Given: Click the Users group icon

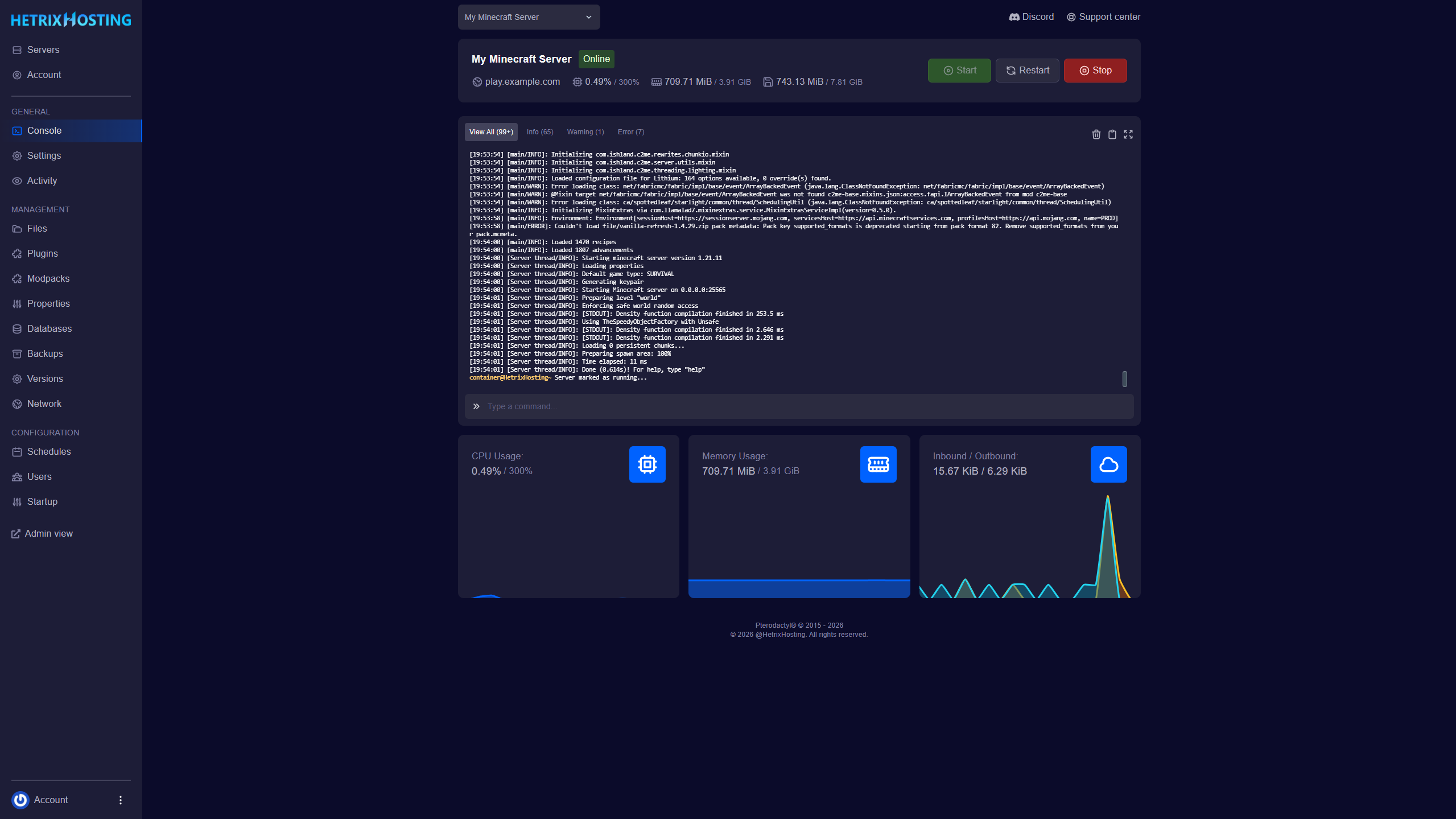Looking at the screenshot, I should coord(17,477).
